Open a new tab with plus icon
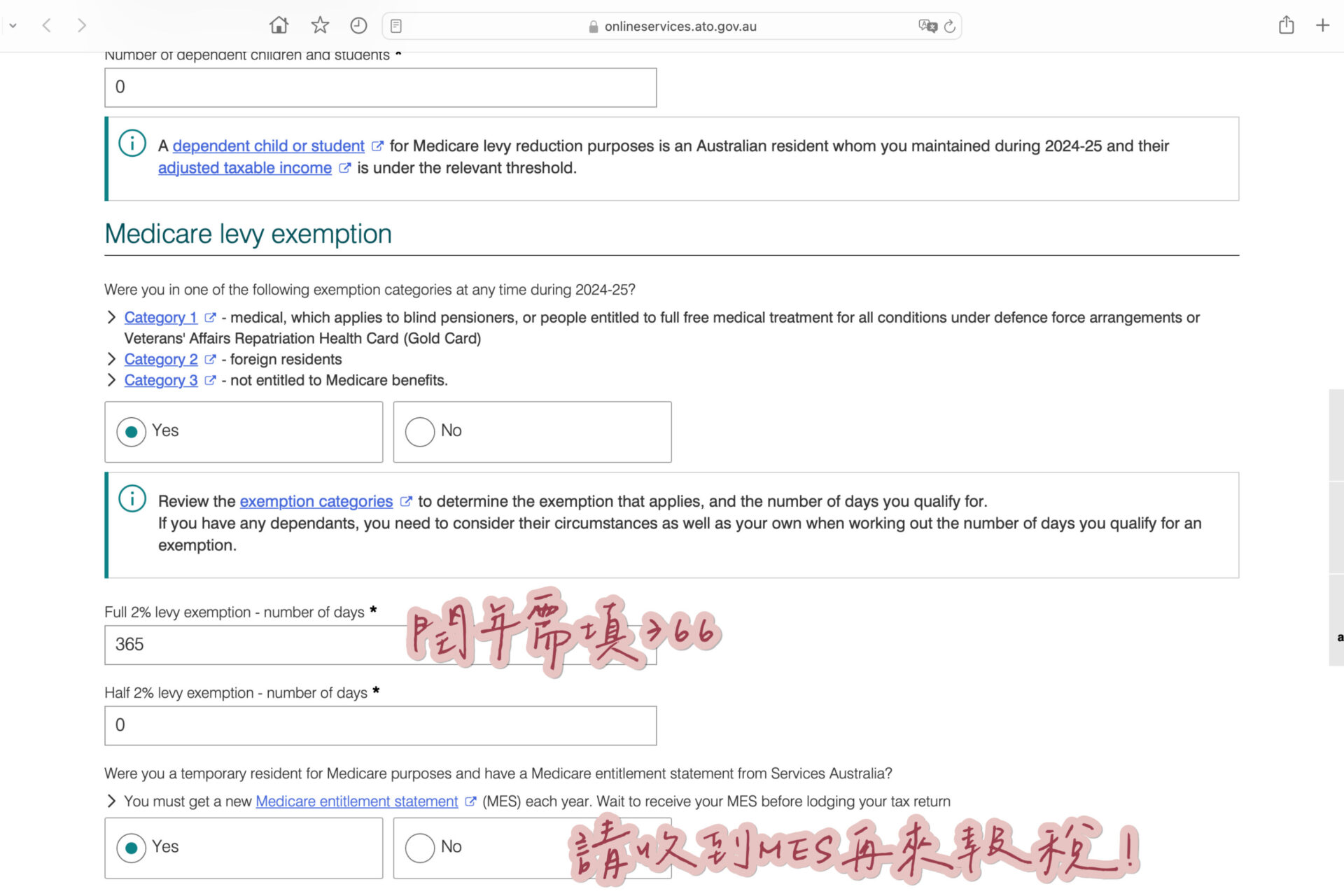 [1322, 26]
